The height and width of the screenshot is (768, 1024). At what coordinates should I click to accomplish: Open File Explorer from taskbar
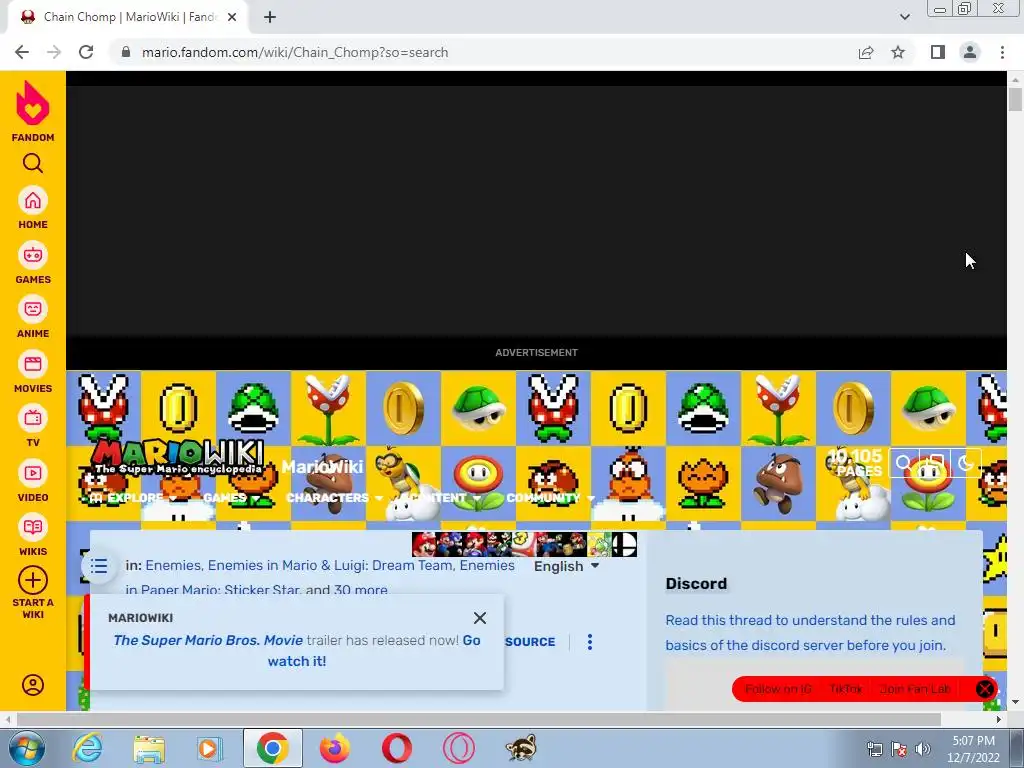(149, 748)
